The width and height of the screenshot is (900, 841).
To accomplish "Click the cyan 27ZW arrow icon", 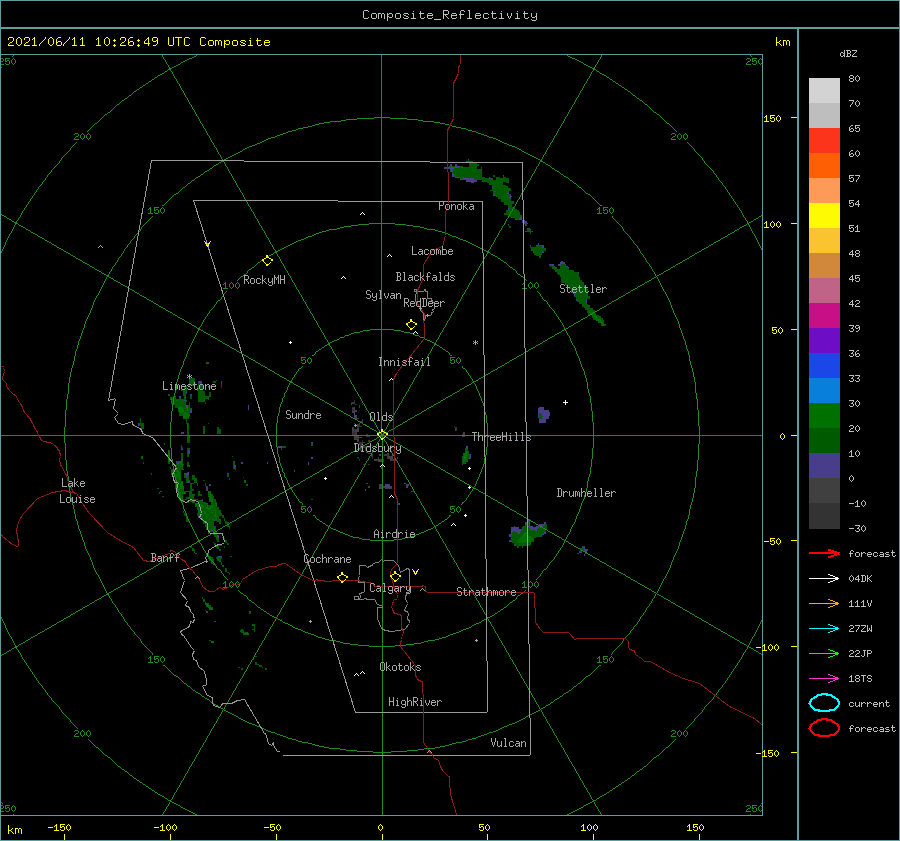I will tap(824, 629).
